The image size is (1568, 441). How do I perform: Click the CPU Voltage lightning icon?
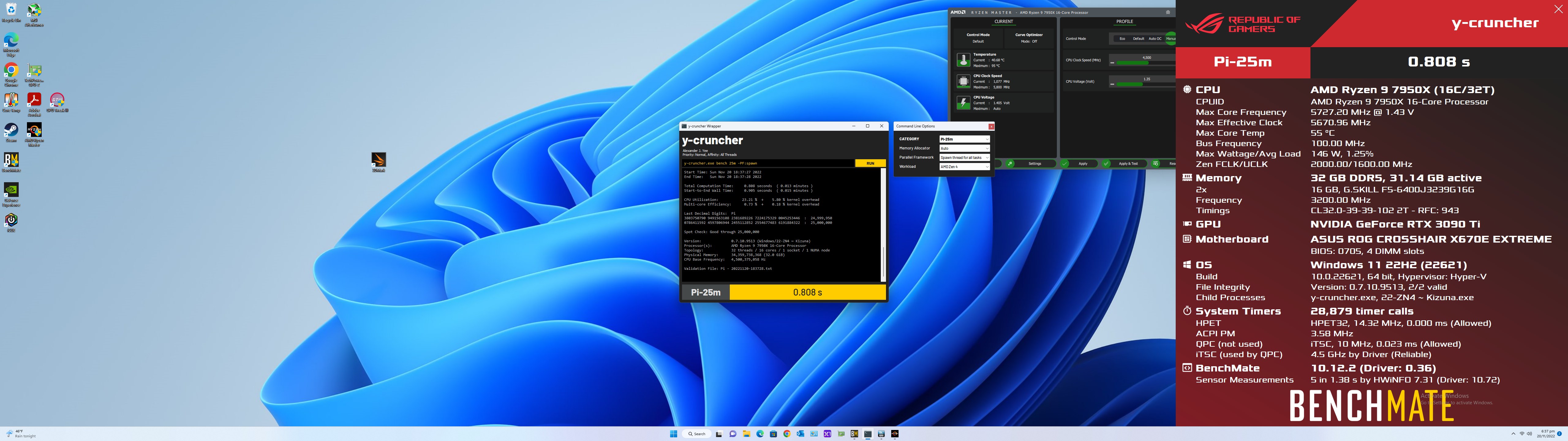click(963, 103)
